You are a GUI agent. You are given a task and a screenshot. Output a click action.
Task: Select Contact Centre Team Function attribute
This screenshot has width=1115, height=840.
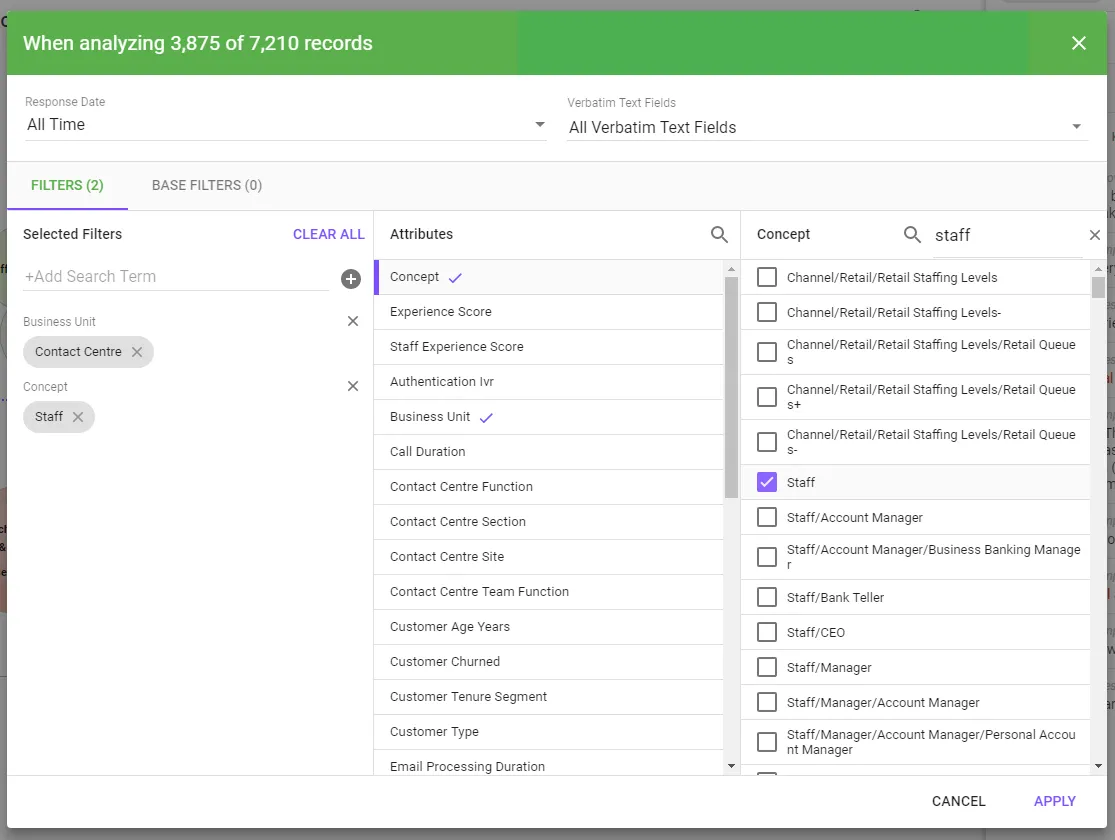pos(548,592)
